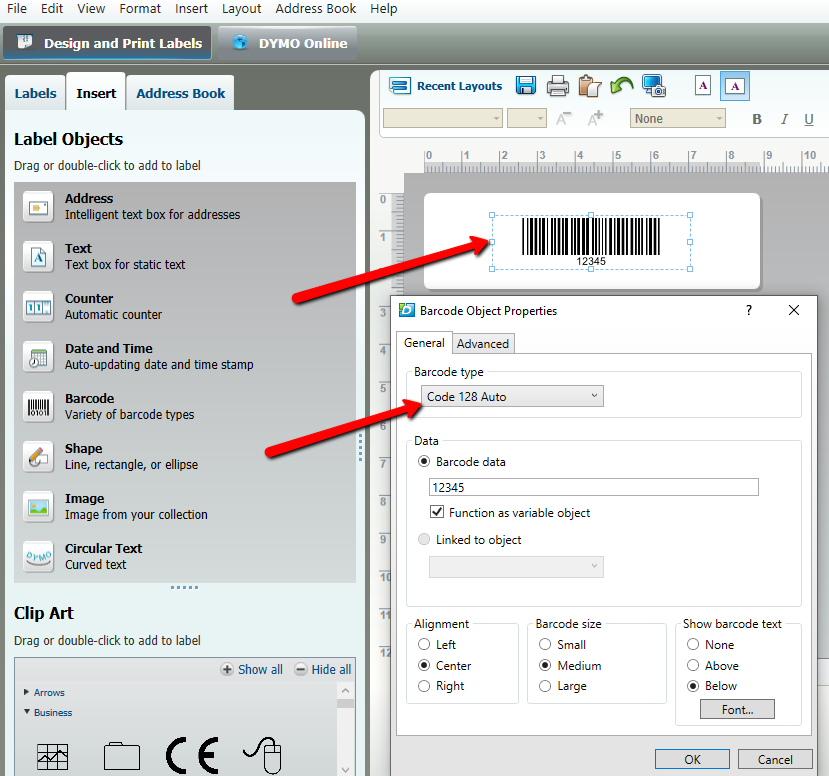Open the font size dropdown

coord(526,118)
